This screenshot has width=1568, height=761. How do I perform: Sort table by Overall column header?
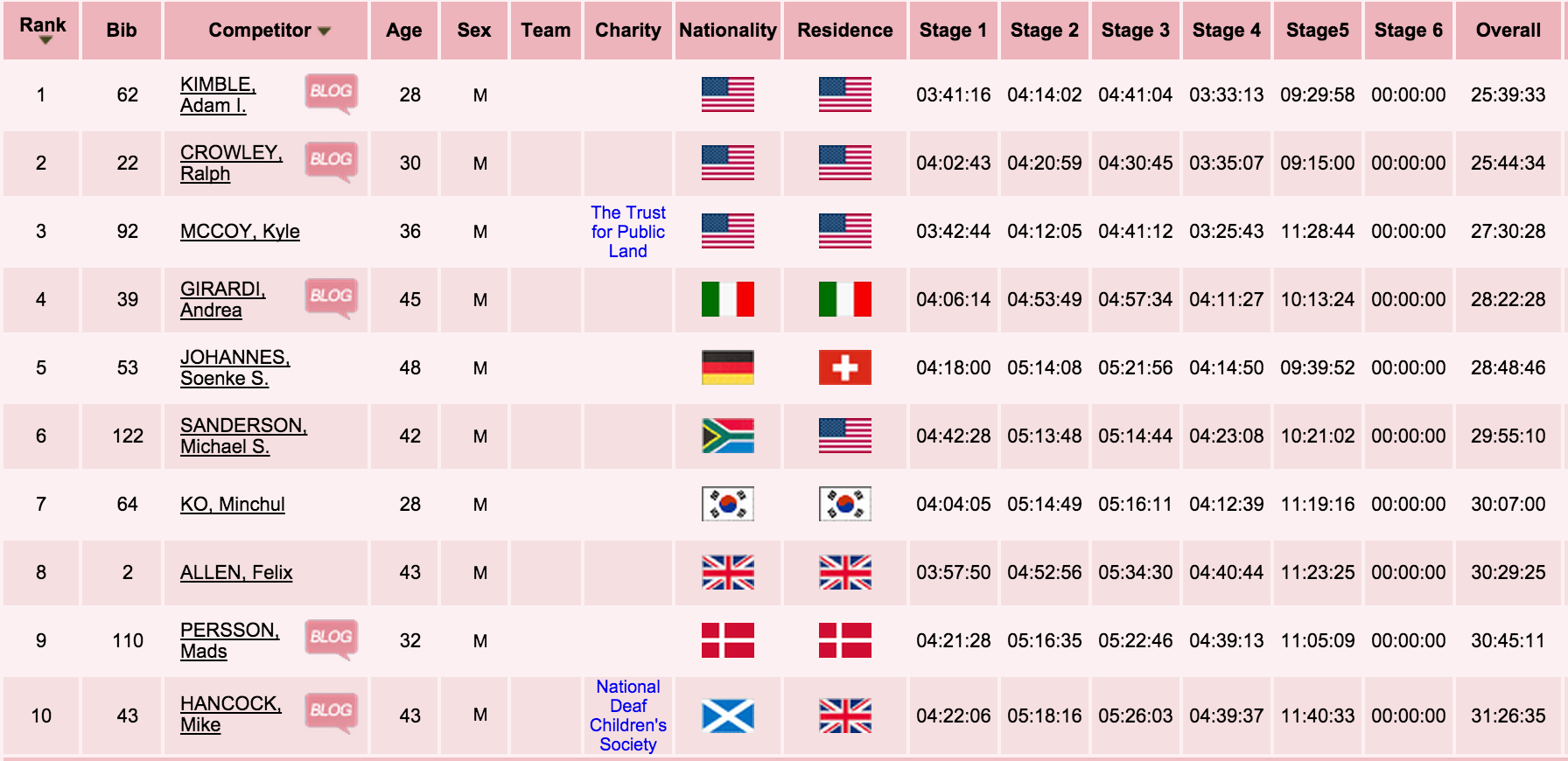click(1508, 30)
